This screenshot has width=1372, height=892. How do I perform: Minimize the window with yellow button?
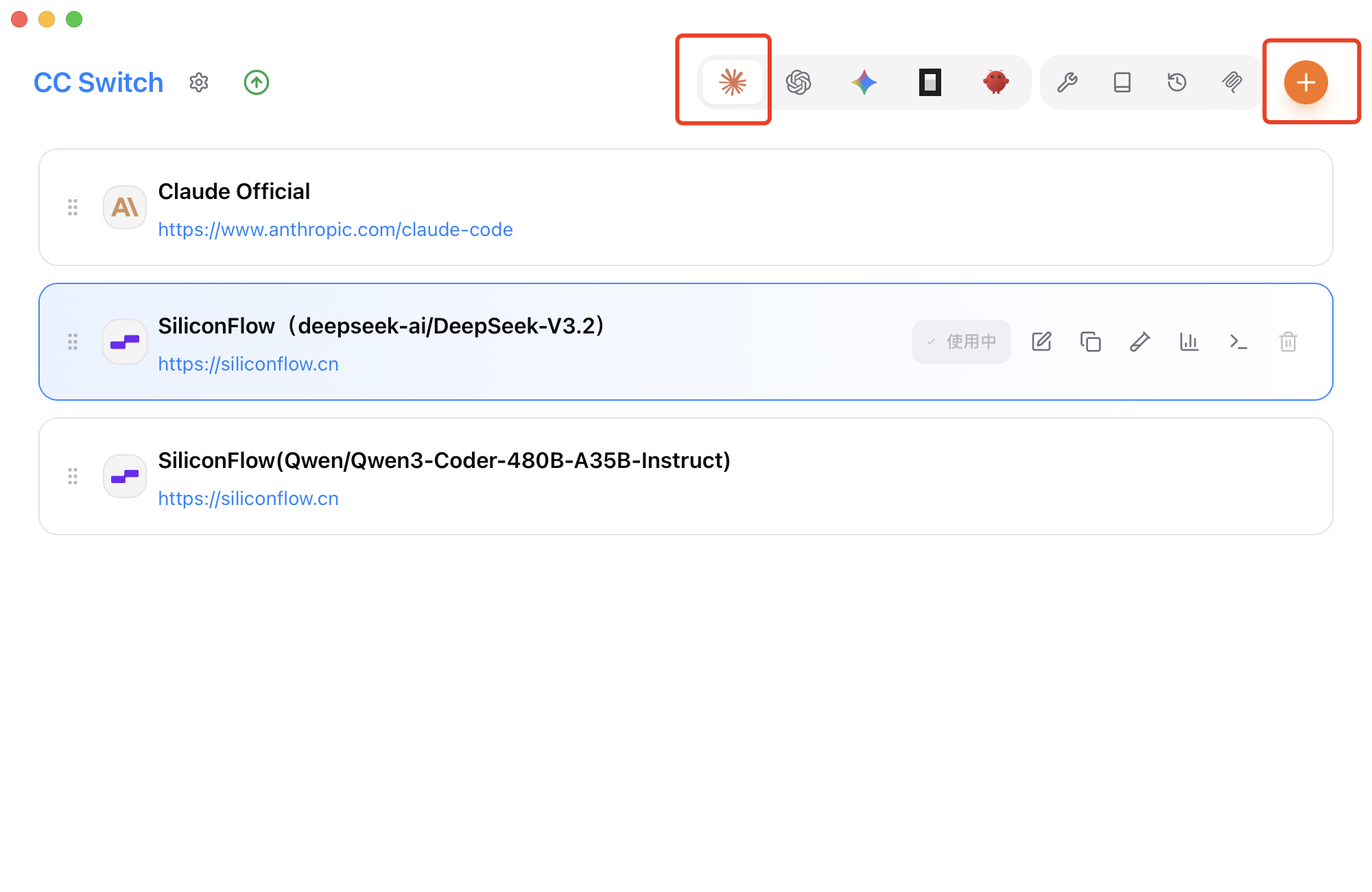(47, 19)
